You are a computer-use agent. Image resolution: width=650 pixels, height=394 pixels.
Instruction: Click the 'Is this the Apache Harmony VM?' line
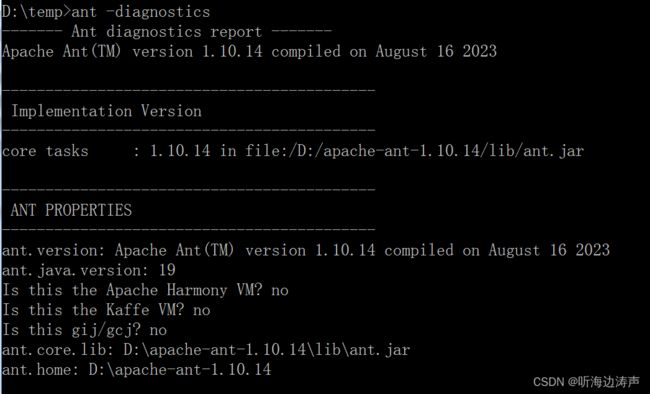point(145,290)
